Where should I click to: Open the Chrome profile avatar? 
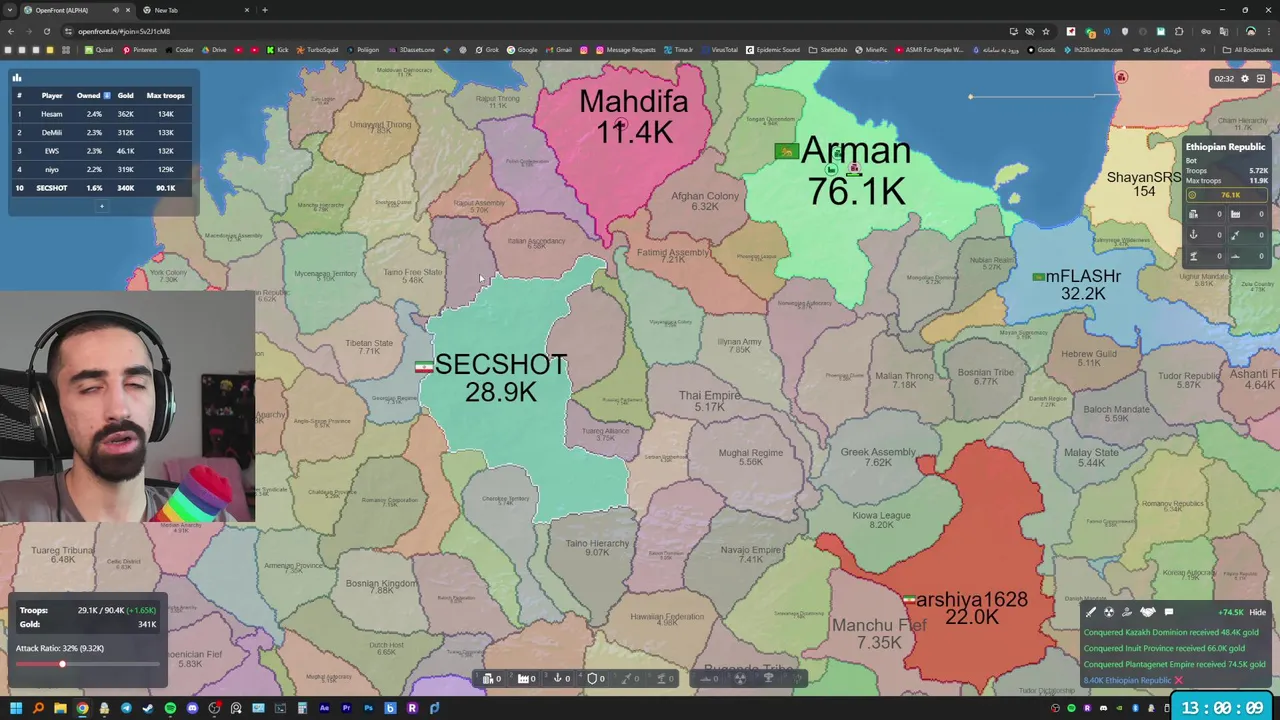click(x=1251, y=31)
